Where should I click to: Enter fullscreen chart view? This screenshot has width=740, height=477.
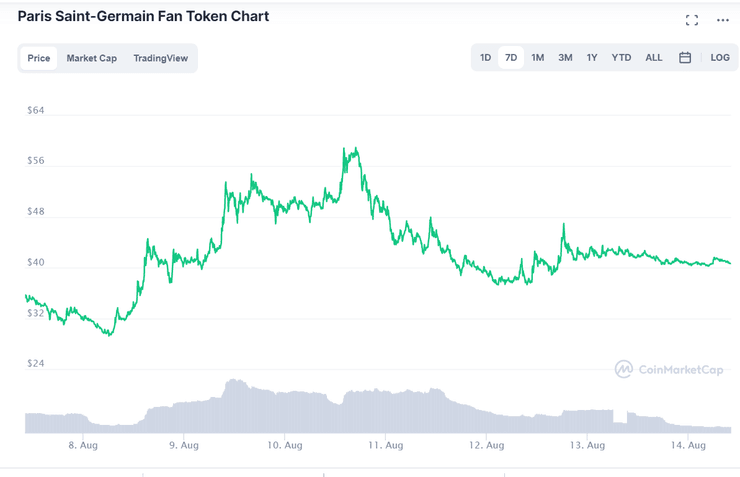tap(692, 20)
